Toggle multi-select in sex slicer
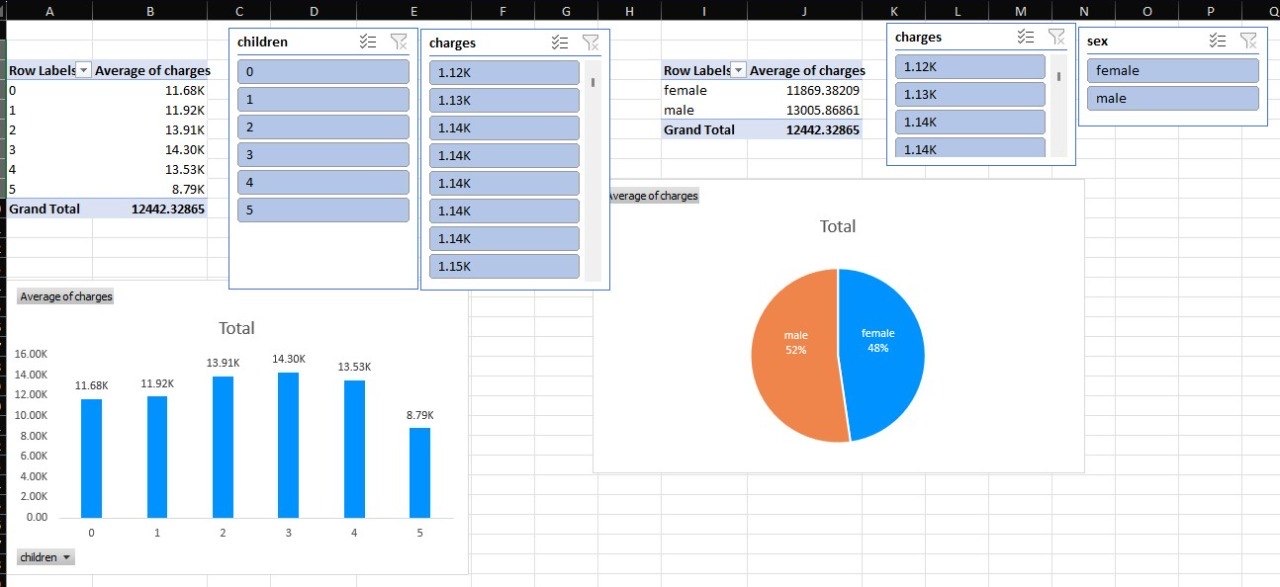The width and height of the screenshot is (1280, 587). click(x=1217, y=41)
